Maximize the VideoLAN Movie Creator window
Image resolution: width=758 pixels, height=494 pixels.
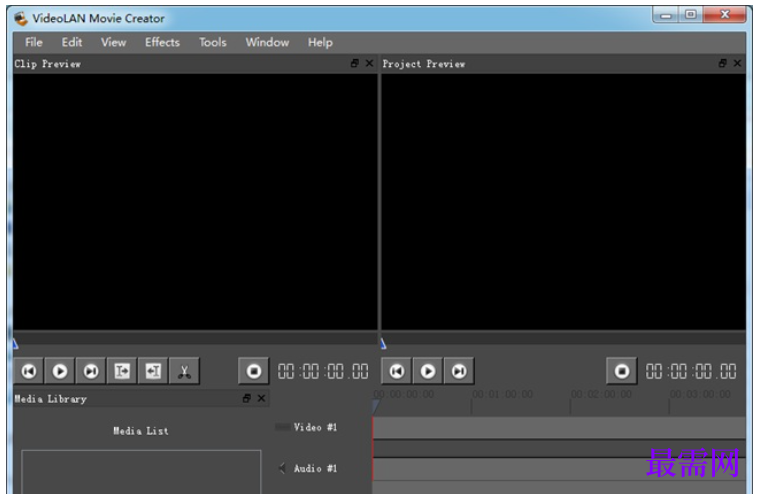pos(691,15)
